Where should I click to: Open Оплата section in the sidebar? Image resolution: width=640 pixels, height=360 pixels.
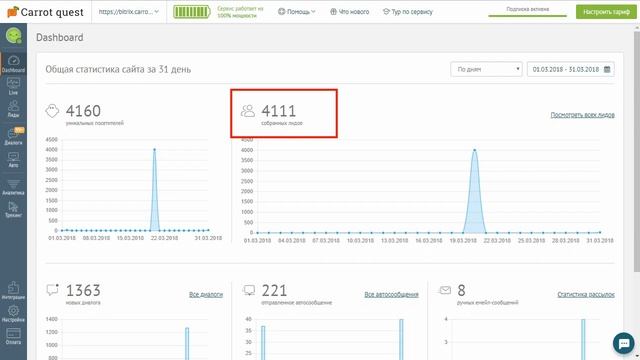tap(13, 336)
